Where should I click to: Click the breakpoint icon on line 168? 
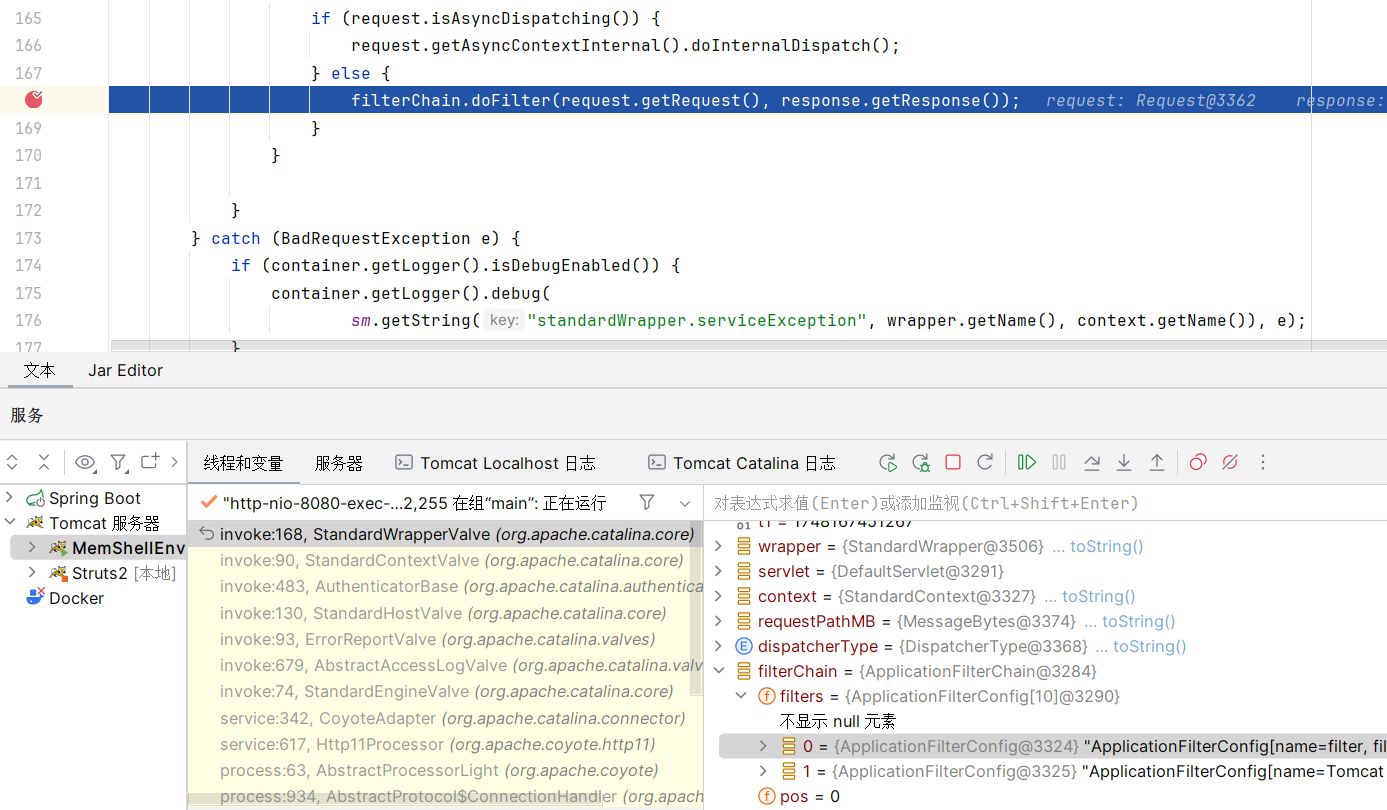[35, 99]
